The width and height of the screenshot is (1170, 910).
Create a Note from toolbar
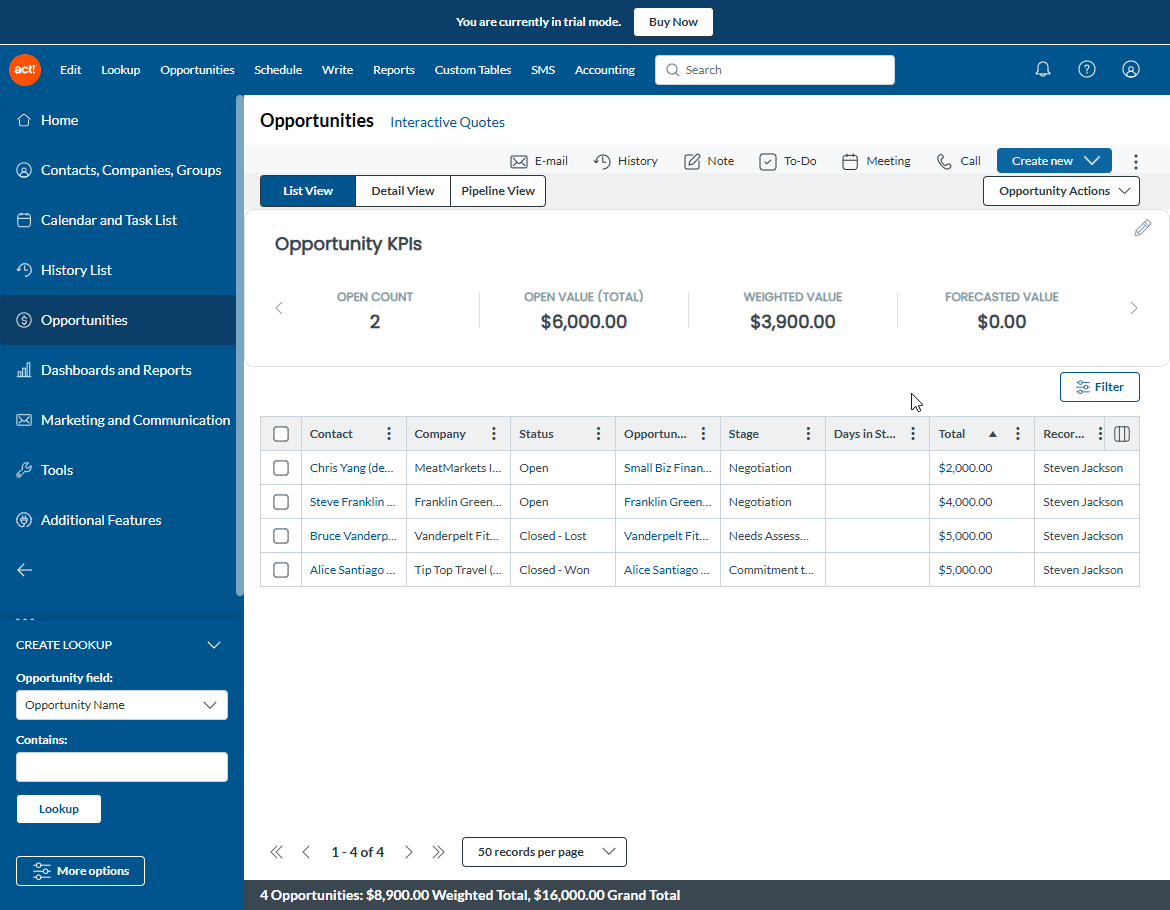click(709, 161)
